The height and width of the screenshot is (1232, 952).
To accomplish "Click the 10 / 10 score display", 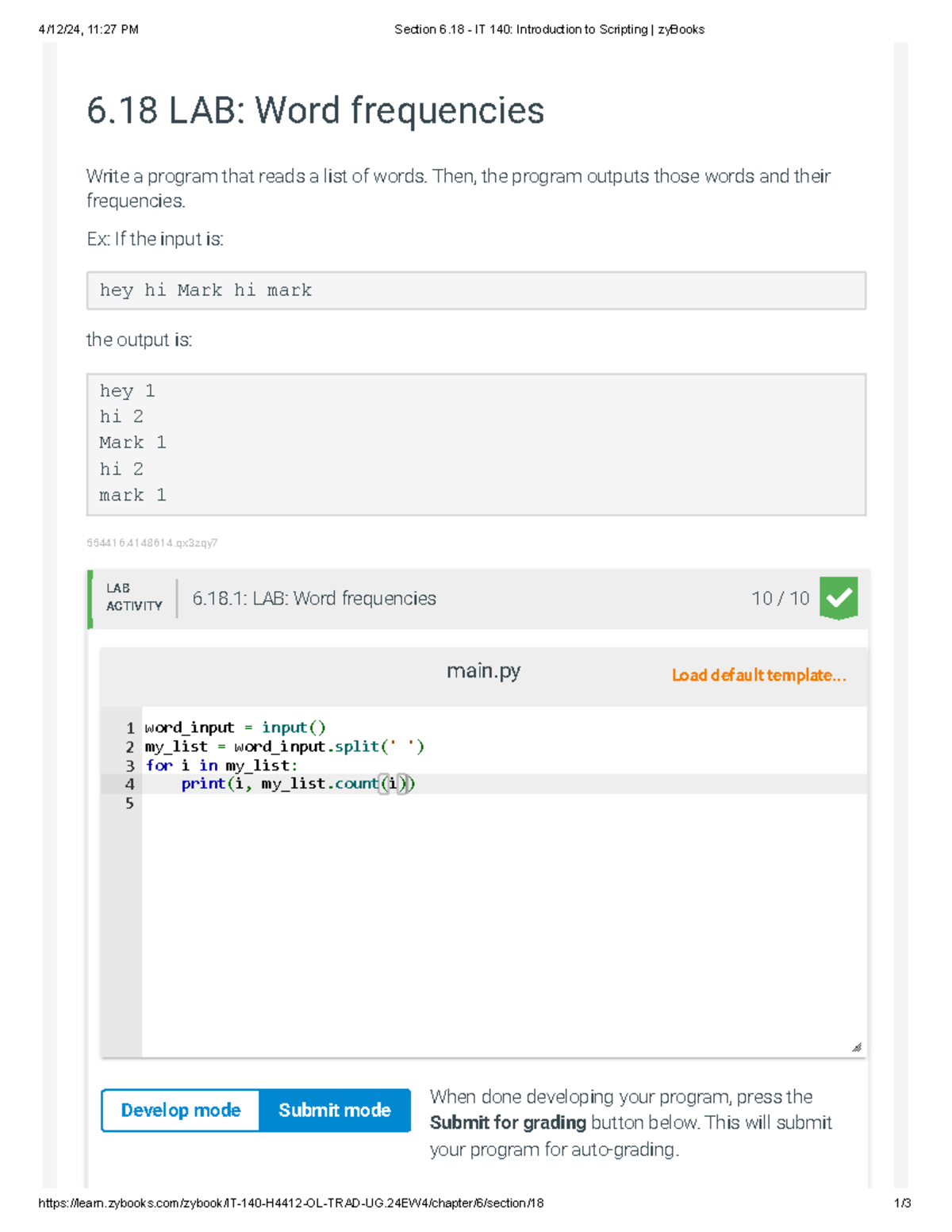I will point(780,598).
